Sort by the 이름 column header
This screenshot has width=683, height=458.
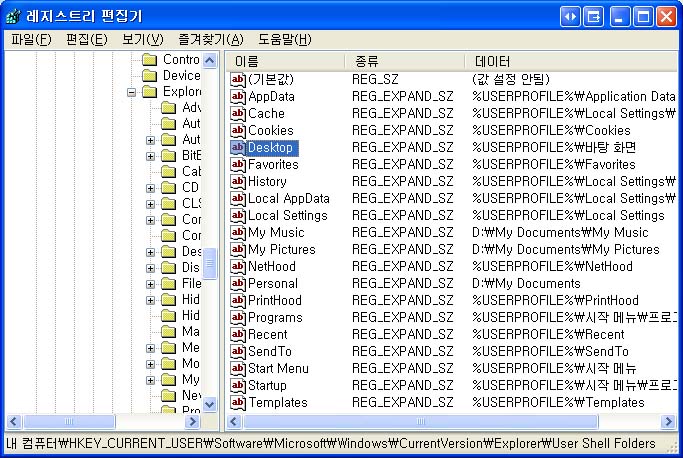pos(285,61)
